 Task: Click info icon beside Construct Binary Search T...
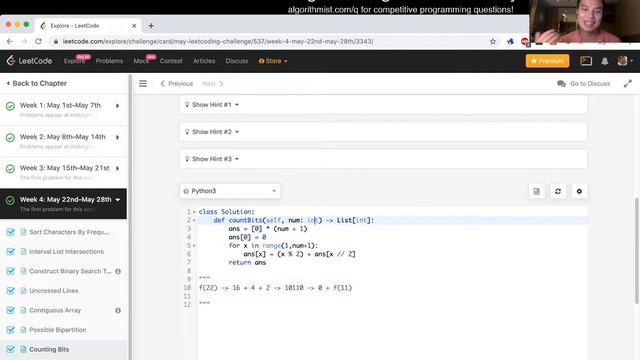(x=118, y=271)
